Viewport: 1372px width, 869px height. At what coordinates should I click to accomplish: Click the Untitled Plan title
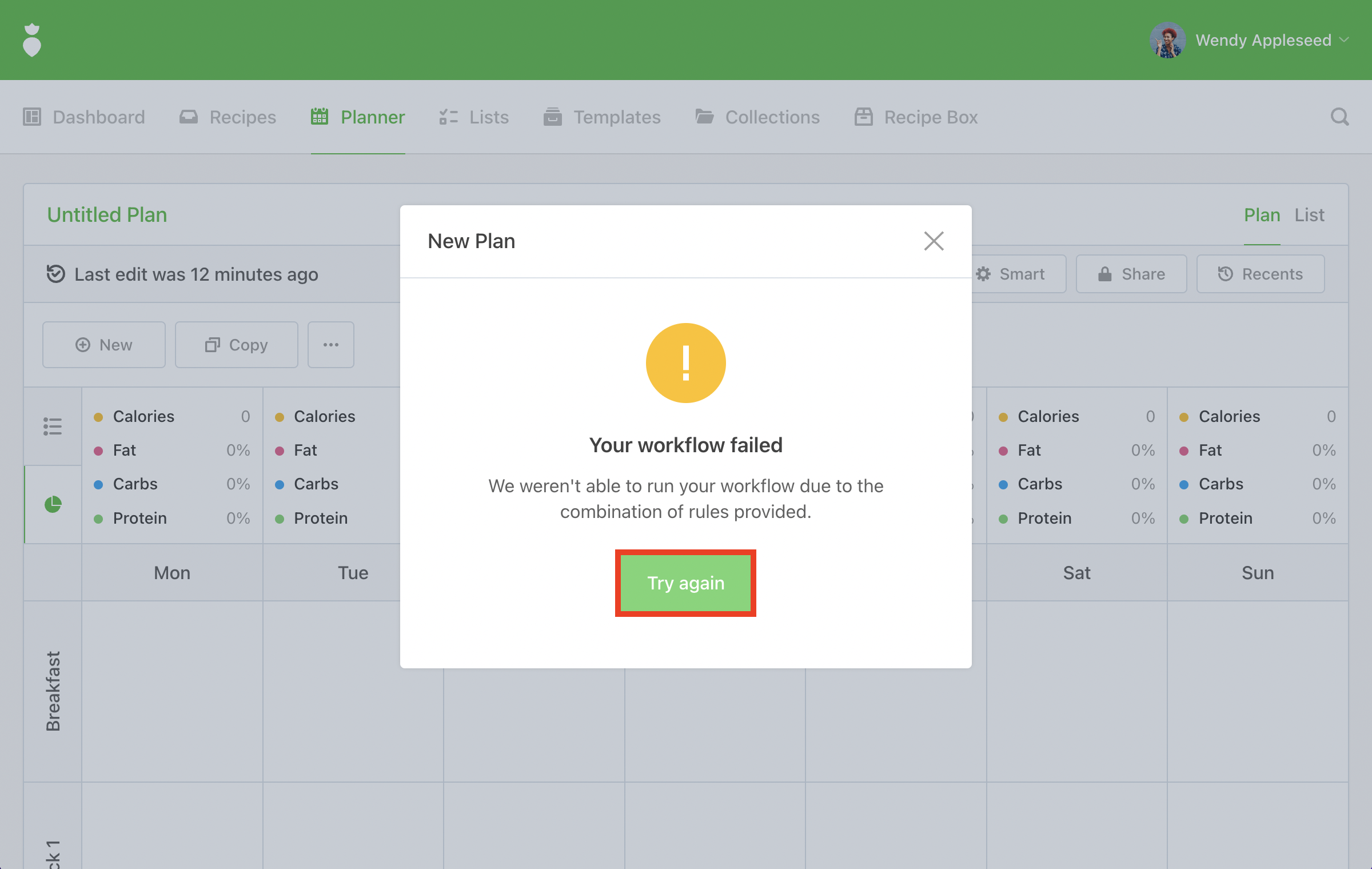click(x=107, y=215)
